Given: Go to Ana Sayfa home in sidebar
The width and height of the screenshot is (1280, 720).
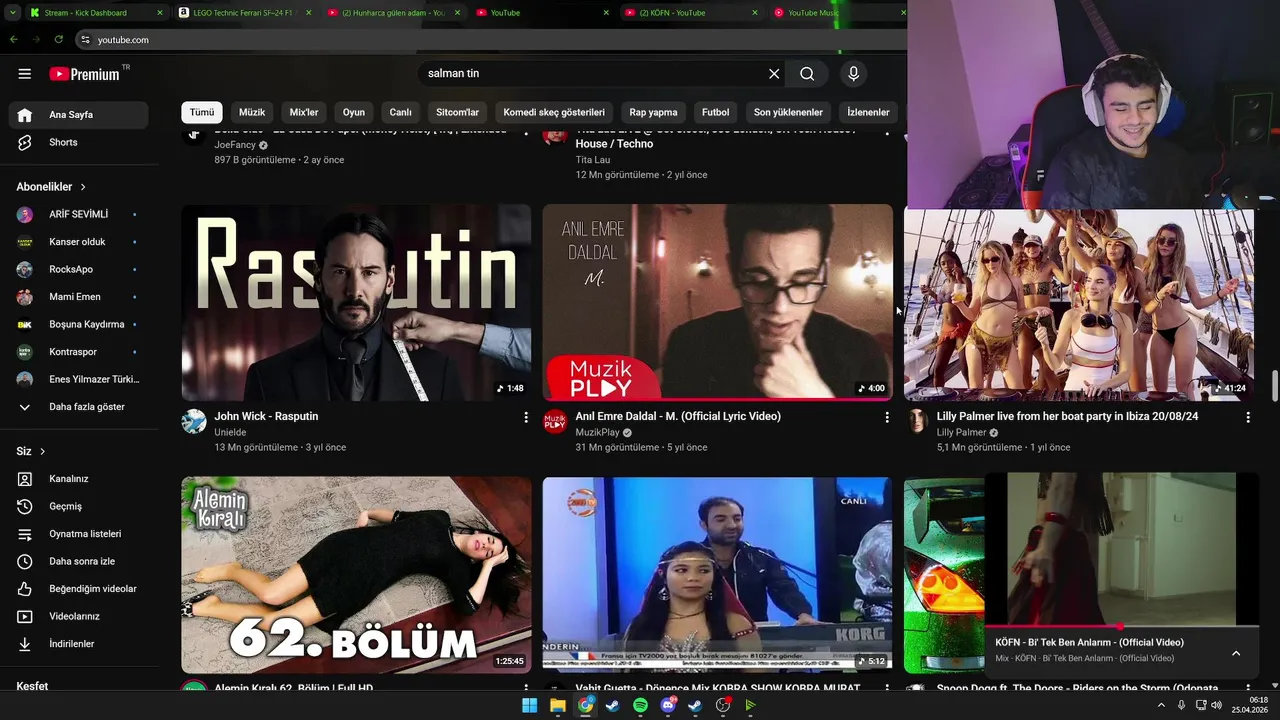Looking at the screenshot, I should [x=78, y=115].
